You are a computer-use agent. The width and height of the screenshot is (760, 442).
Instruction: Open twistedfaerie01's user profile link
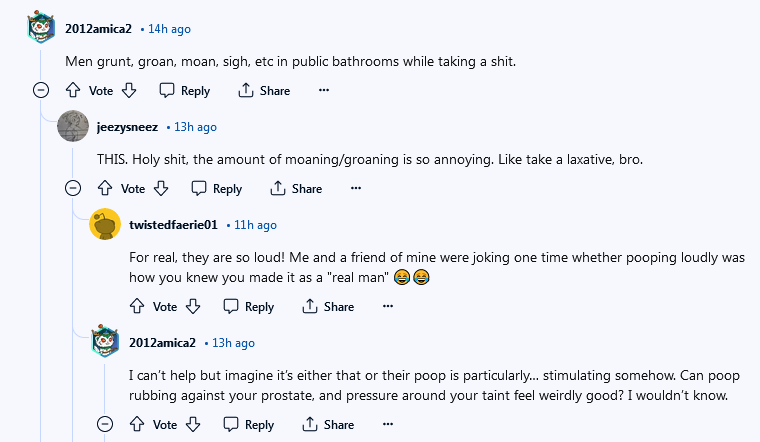[173, 225]
